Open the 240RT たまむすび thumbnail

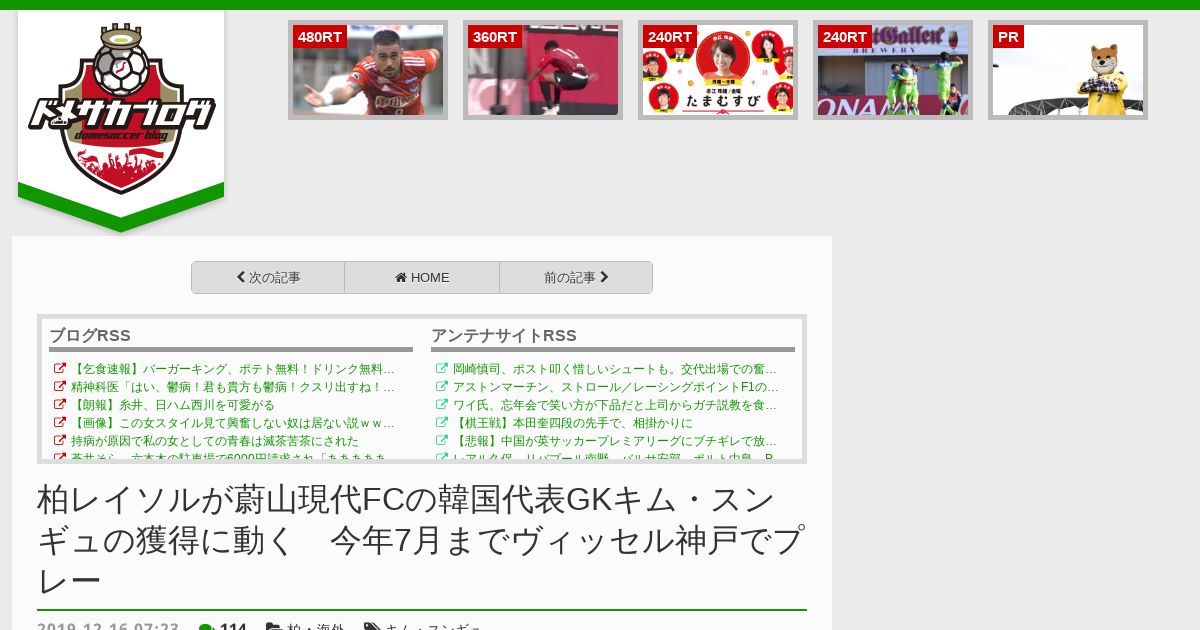(718, 70)
